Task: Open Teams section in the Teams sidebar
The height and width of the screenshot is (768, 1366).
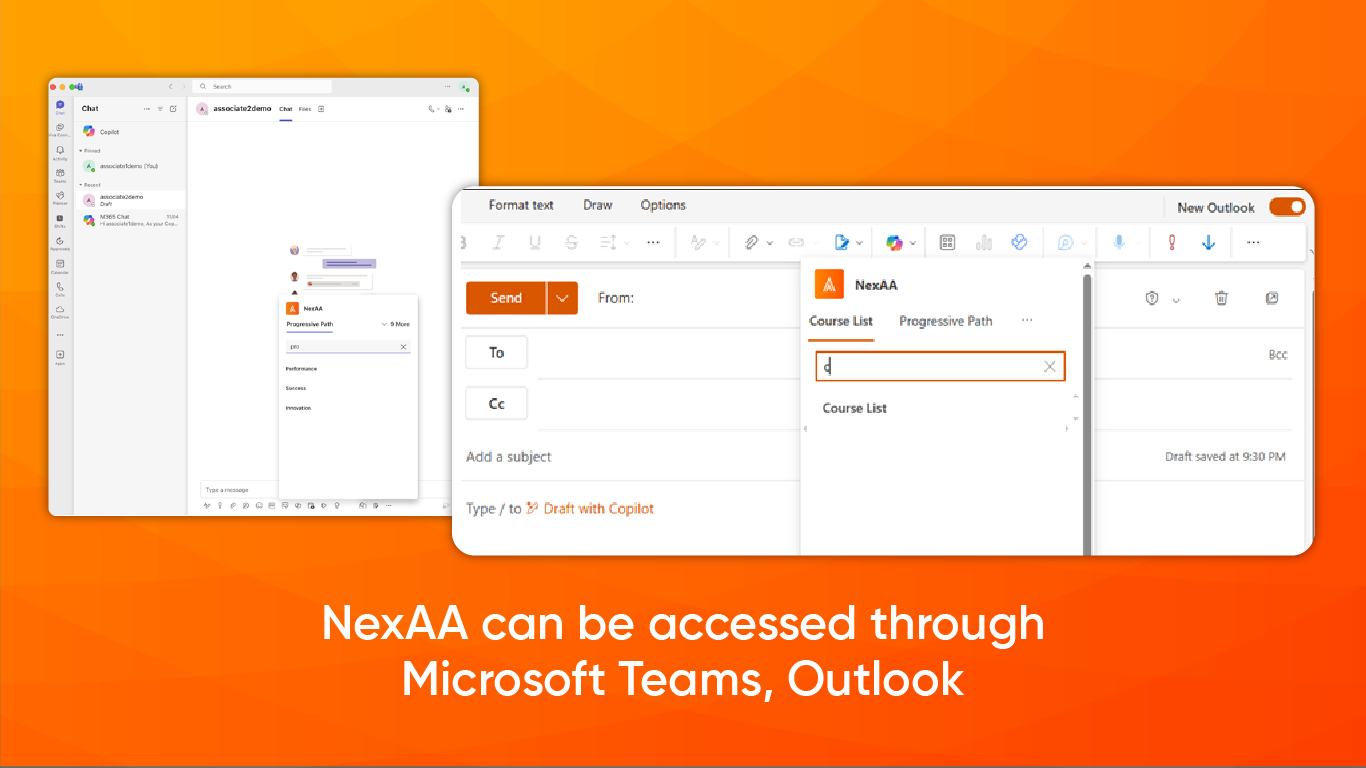Action: coord(60,175)
